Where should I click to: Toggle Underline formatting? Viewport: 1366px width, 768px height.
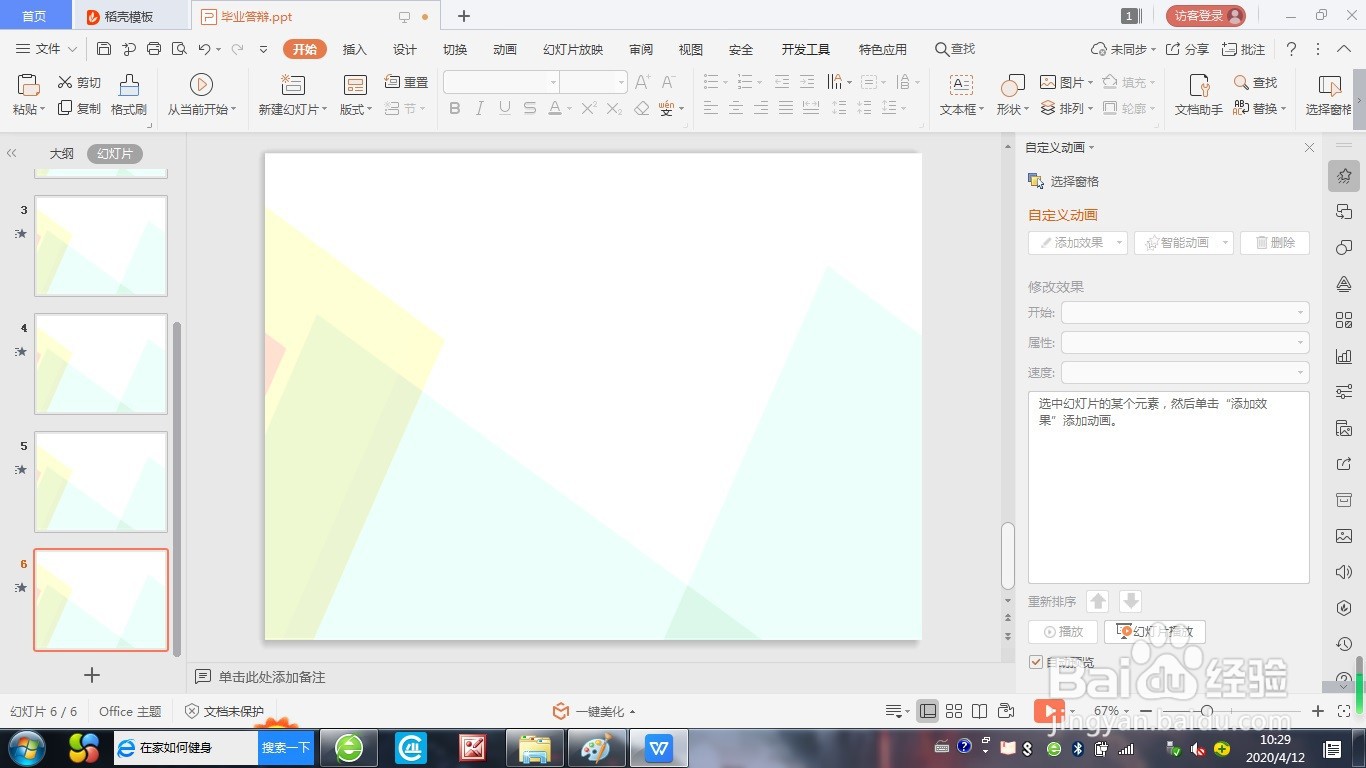click(x=505, y=108)
